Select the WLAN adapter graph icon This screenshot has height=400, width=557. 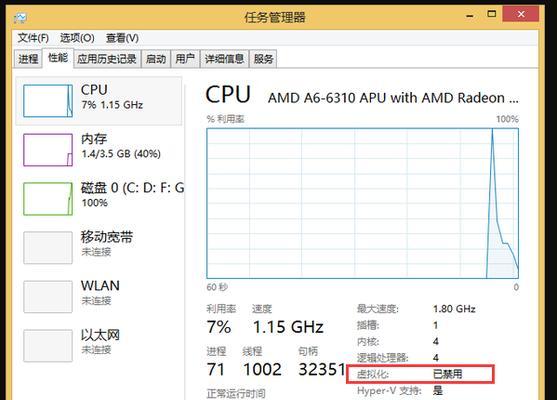click(x=48, y=297)
